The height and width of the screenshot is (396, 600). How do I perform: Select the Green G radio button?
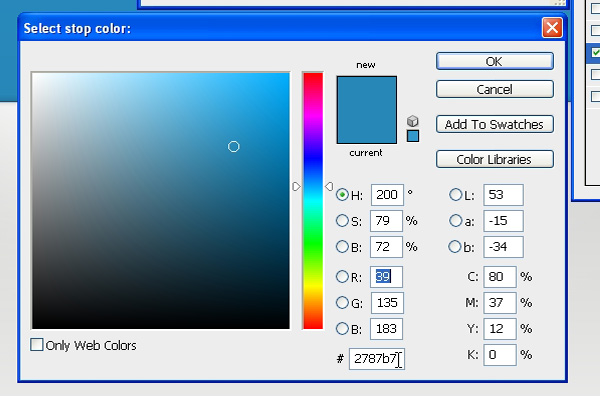[342, 303]
